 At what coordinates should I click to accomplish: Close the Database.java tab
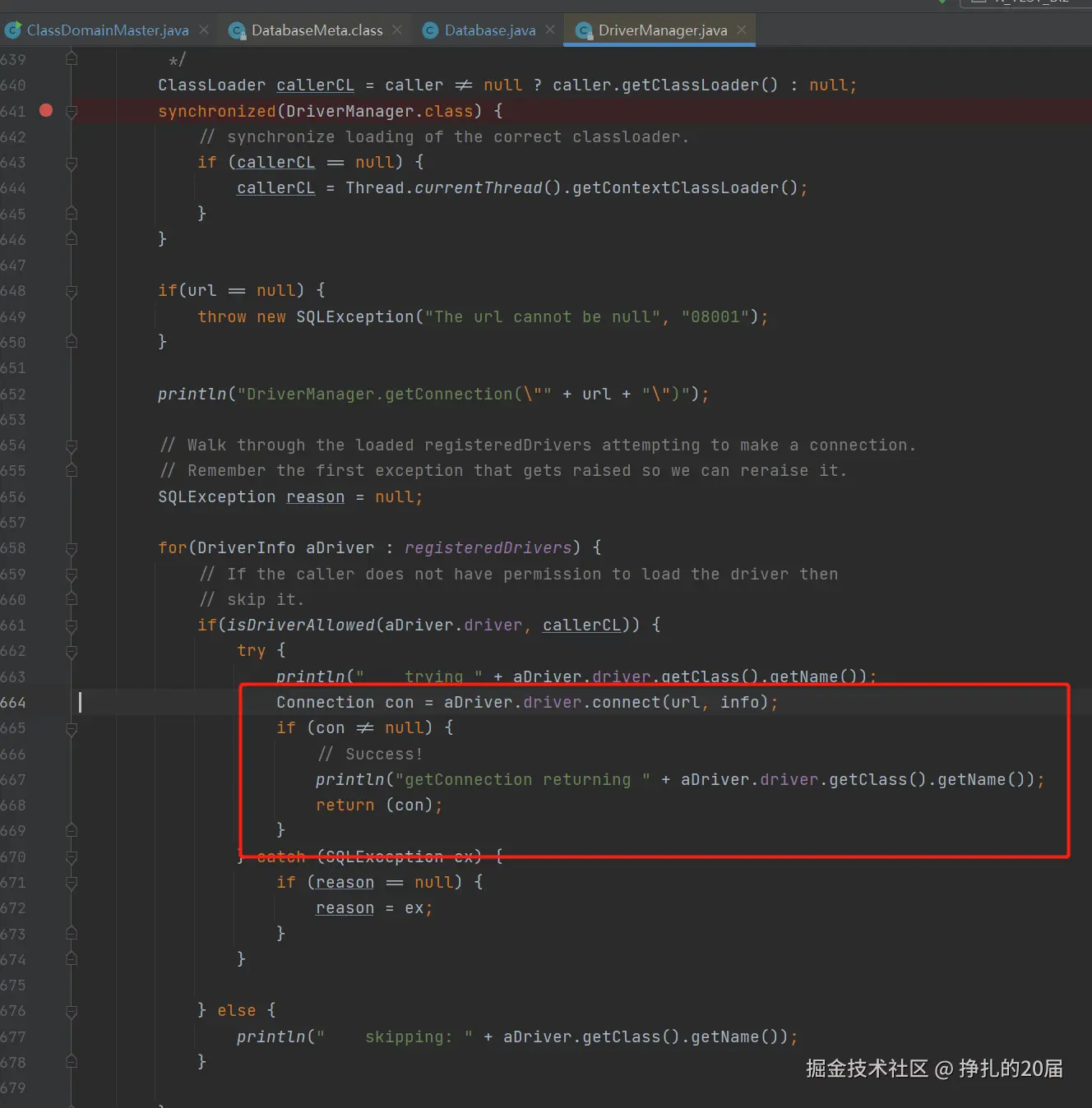(x=550, y=30)
